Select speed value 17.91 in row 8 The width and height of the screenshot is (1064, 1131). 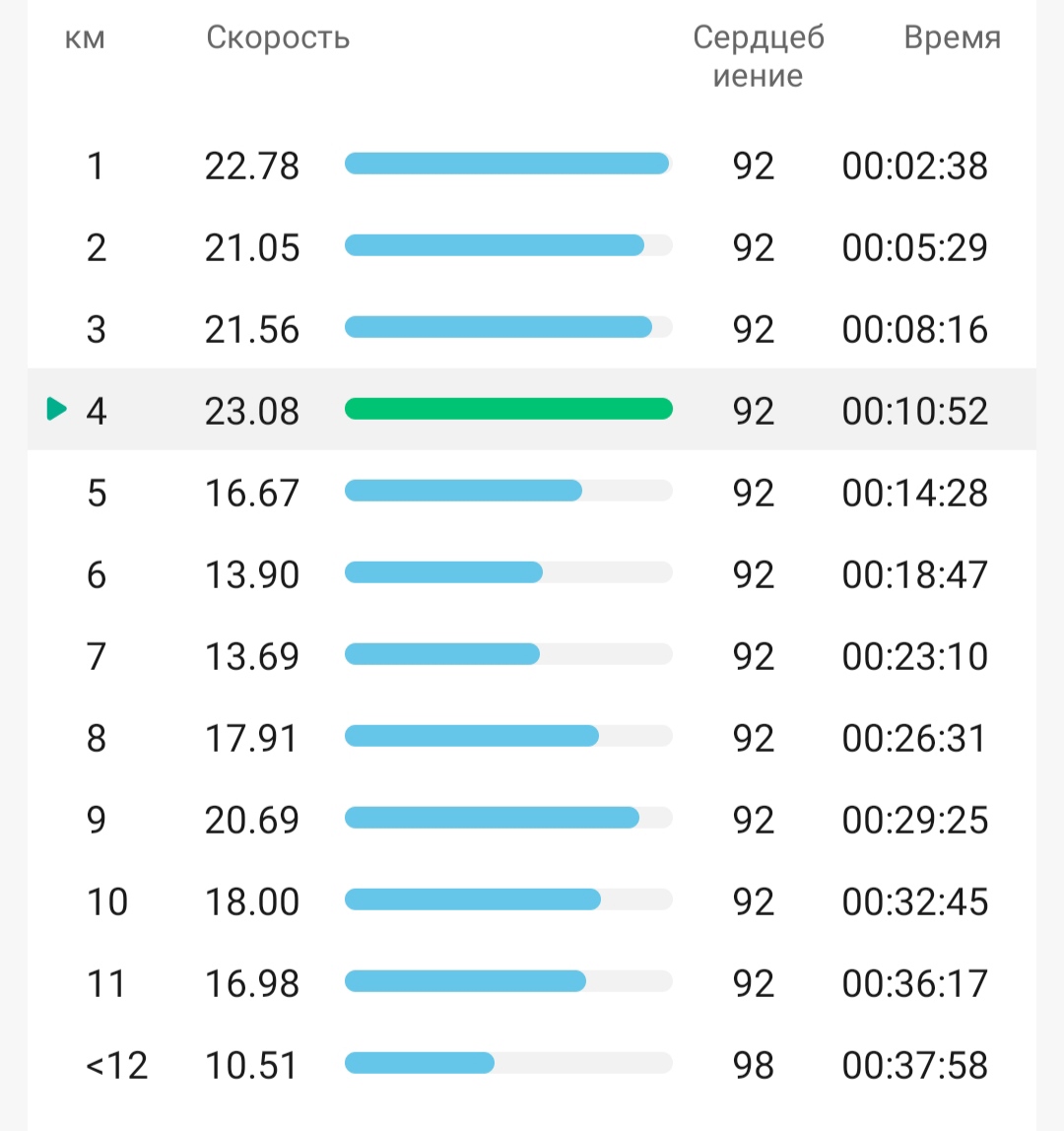pos(251,739)
